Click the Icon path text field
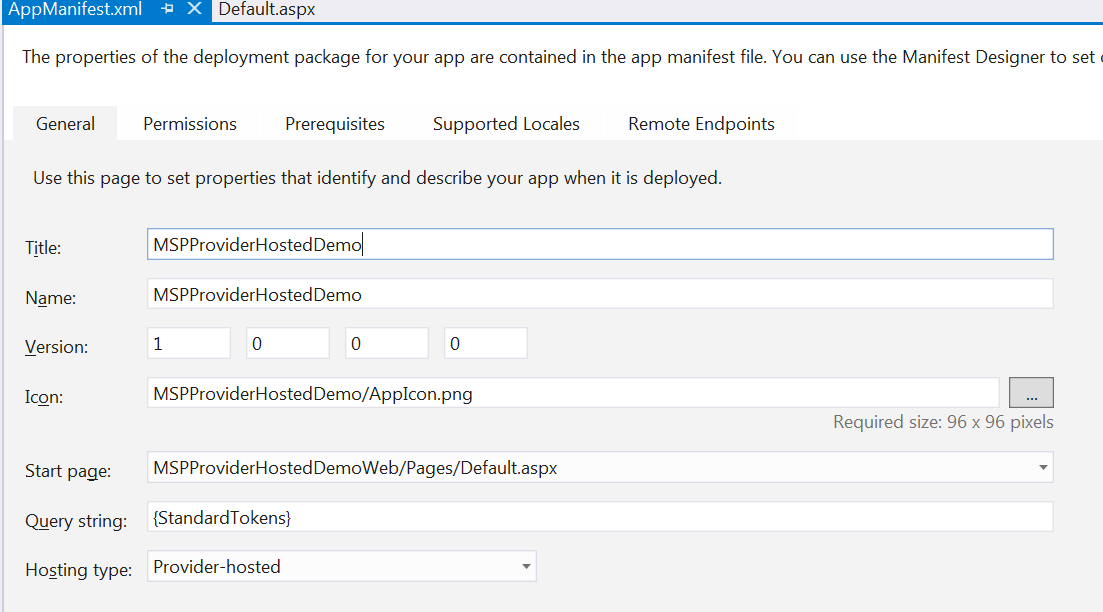Image resolution: width=1103 pixels, height=612 pixels. pos(573,393)
